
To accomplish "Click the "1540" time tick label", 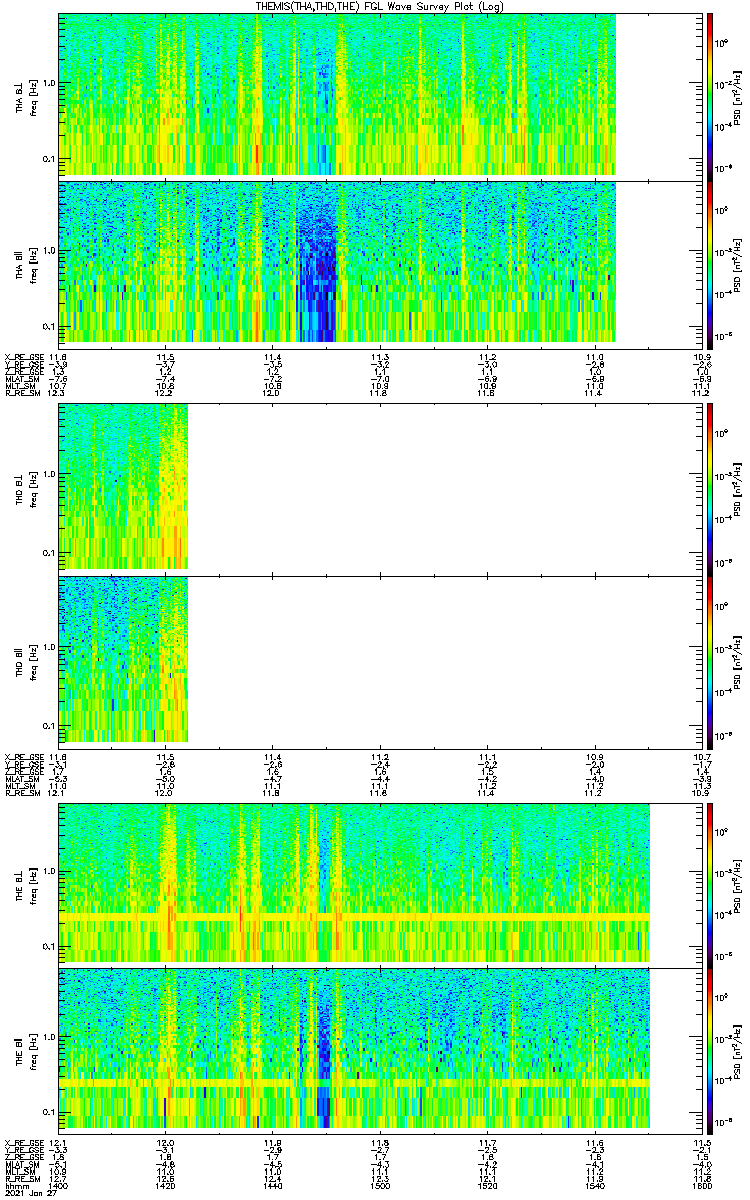I will 594,1184.
